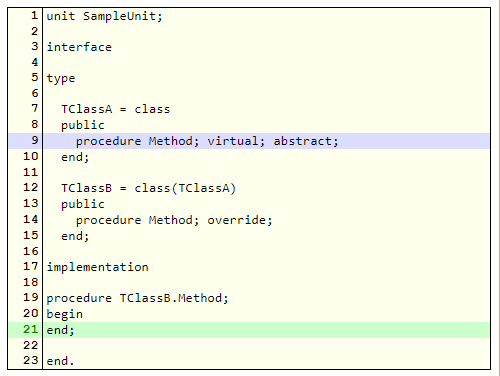500x376 pixels.
Task: Click line number 9 in gutter
Action: (35, 140)
